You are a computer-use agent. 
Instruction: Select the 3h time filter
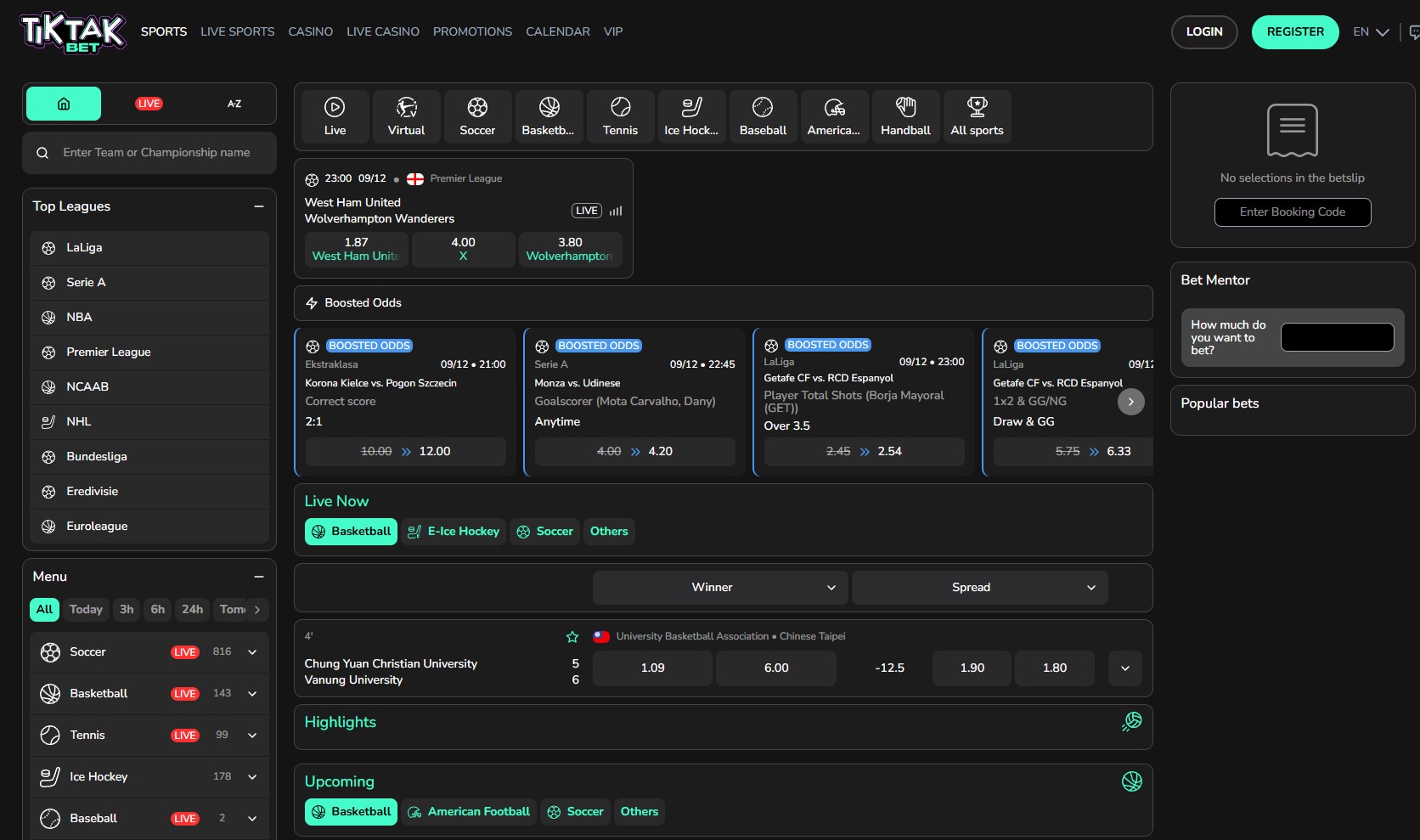[127, 610]
